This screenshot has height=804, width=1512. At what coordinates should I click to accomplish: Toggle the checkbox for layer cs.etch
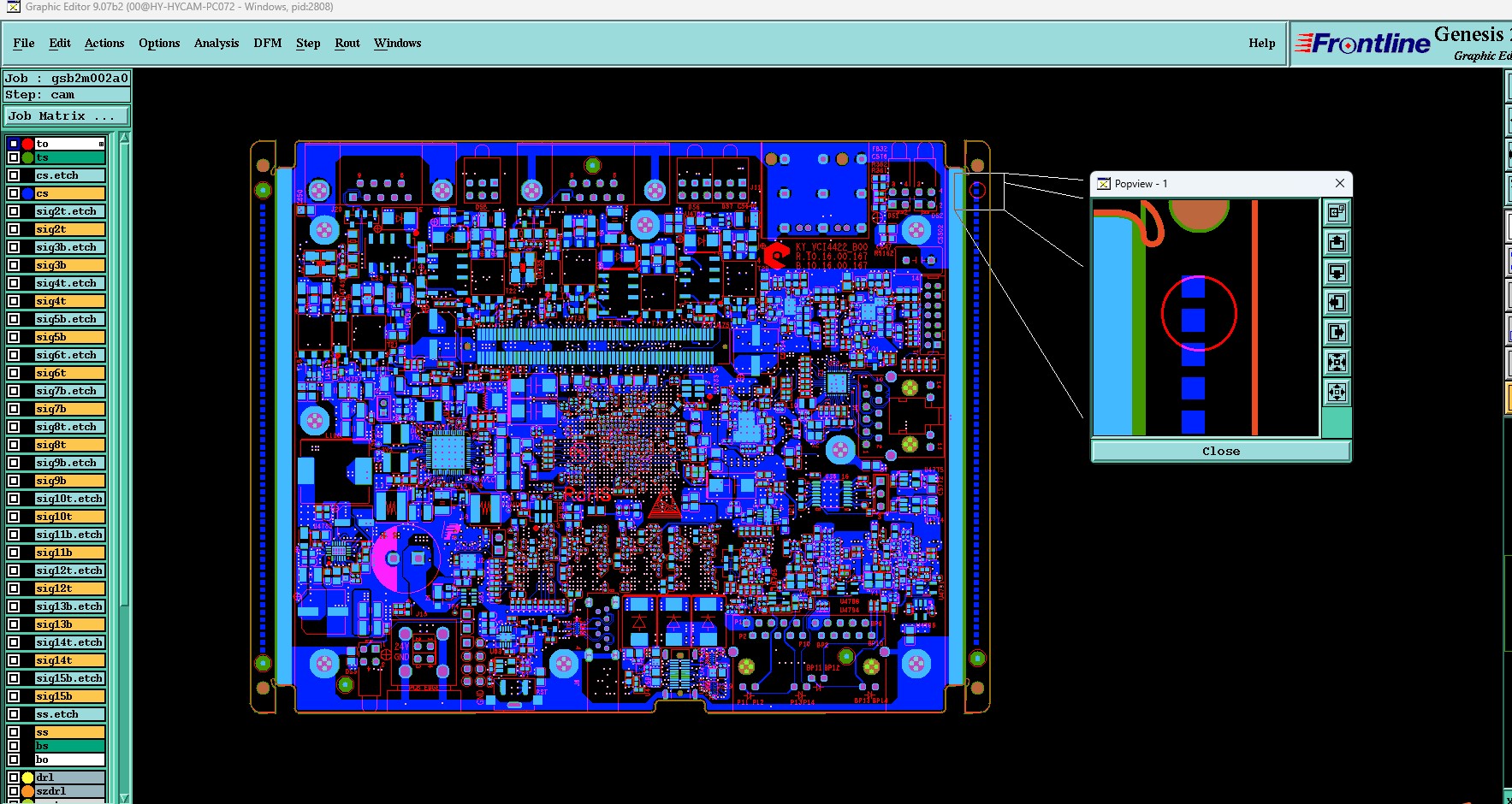click(14, 175)
